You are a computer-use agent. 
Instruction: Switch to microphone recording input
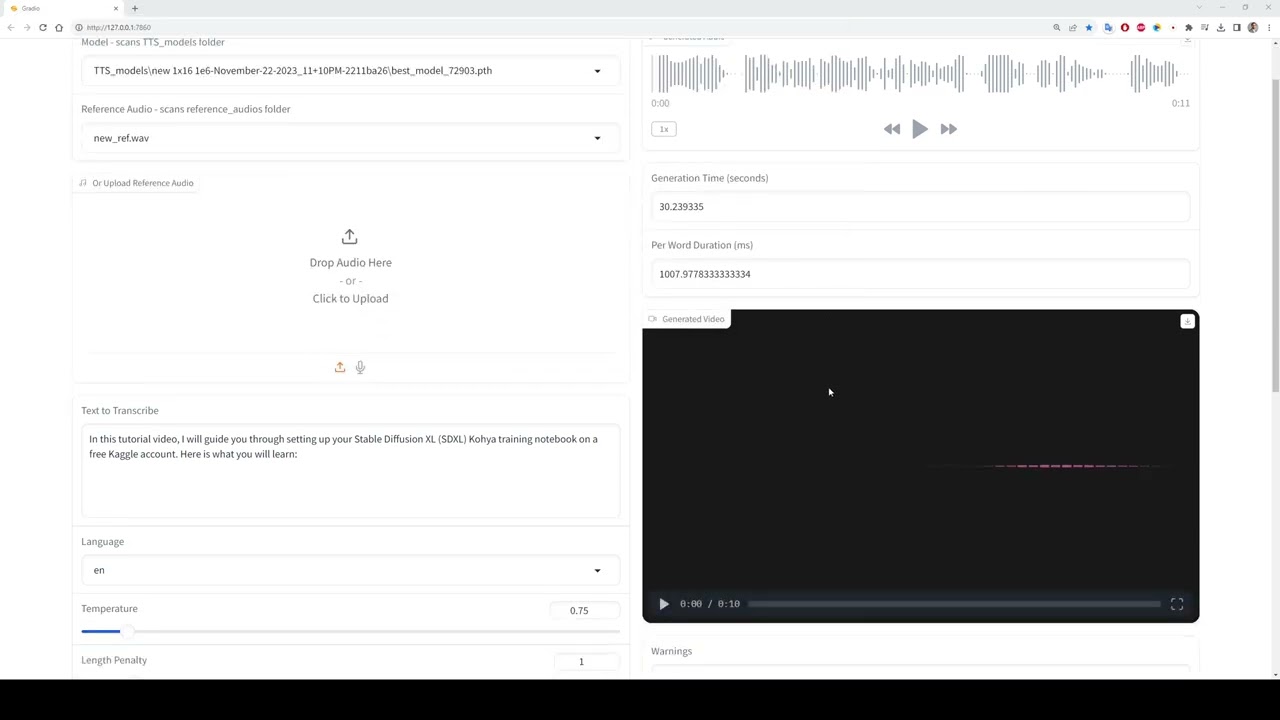360,367
